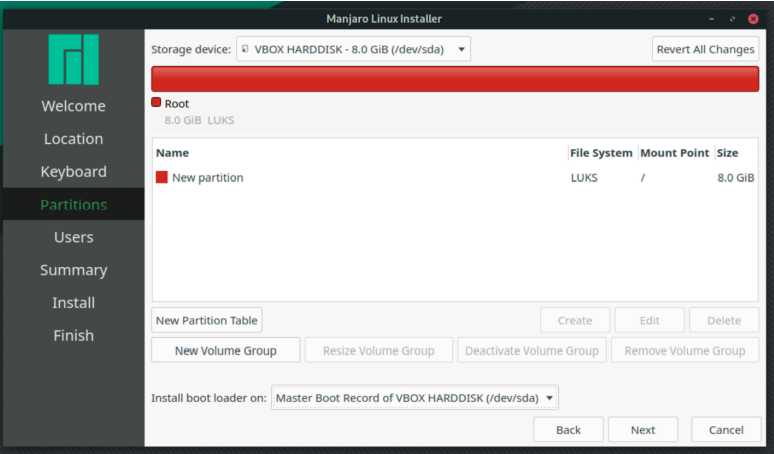Select the red partition bar graphic
The height and width of the screenshot is (454, 774).
point(455,79)
